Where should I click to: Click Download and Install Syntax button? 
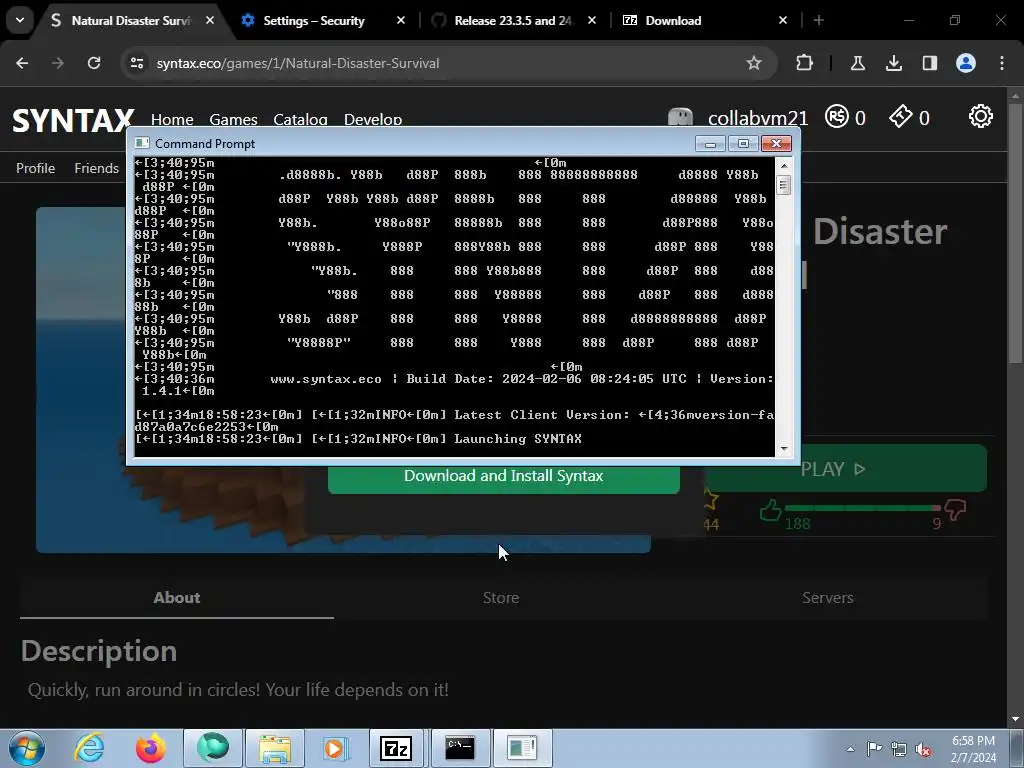tap(504, 478)
